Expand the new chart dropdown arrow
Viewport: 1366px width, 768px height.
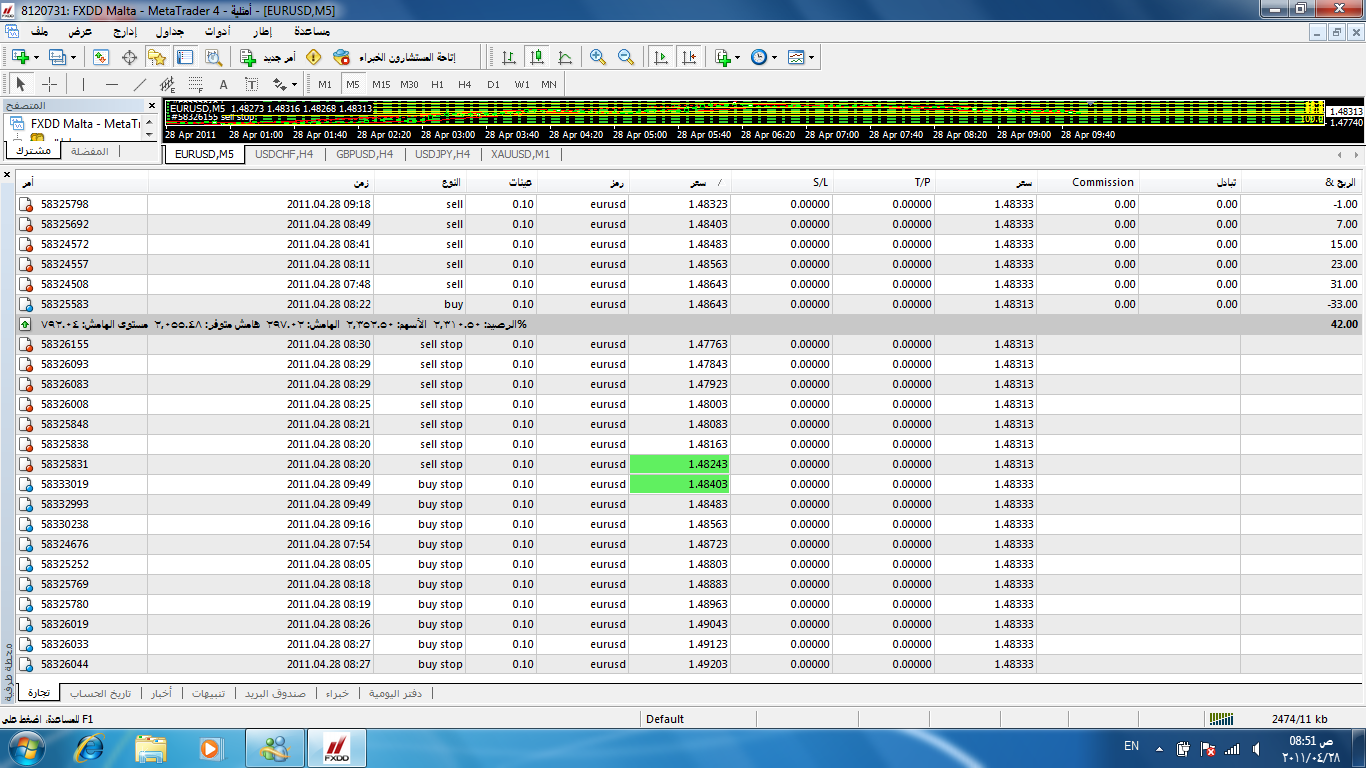[36, 57]
